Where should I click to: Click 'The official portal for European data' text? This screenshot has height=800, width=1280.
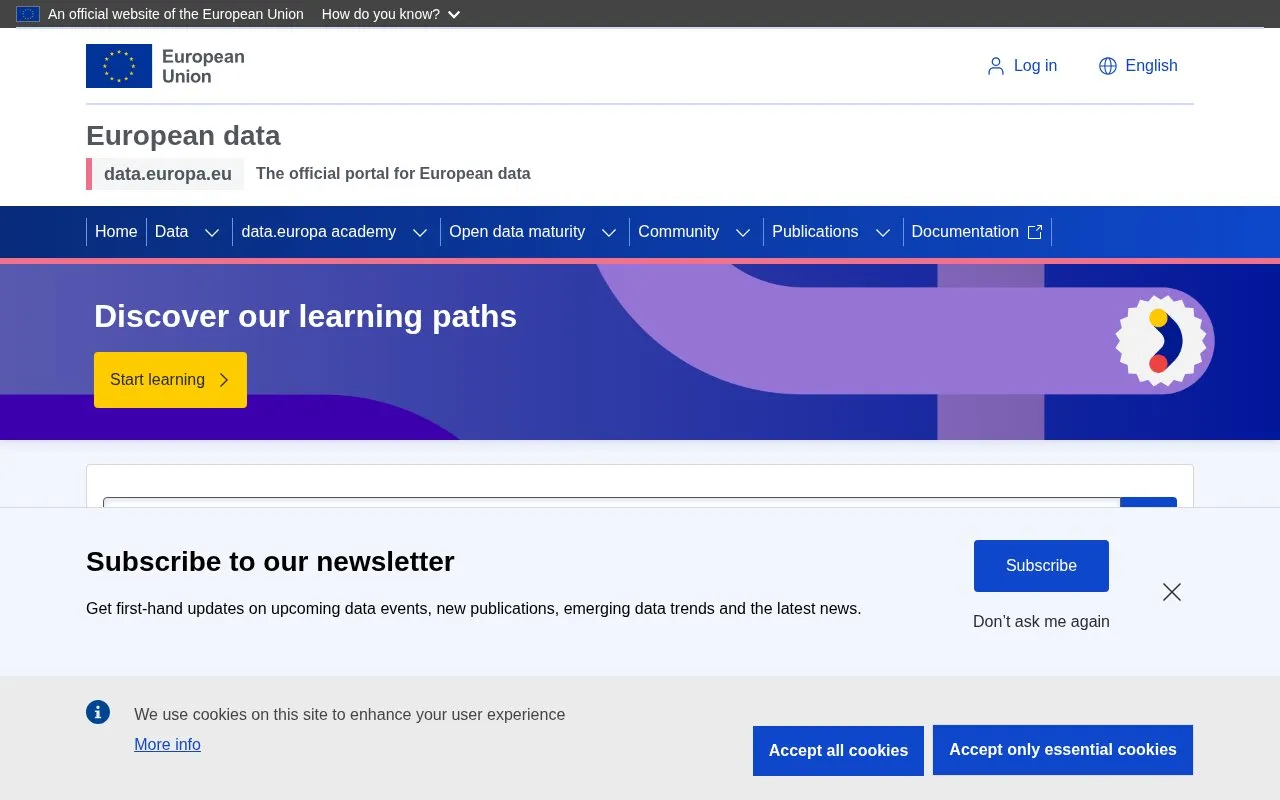tap(393, 174)
